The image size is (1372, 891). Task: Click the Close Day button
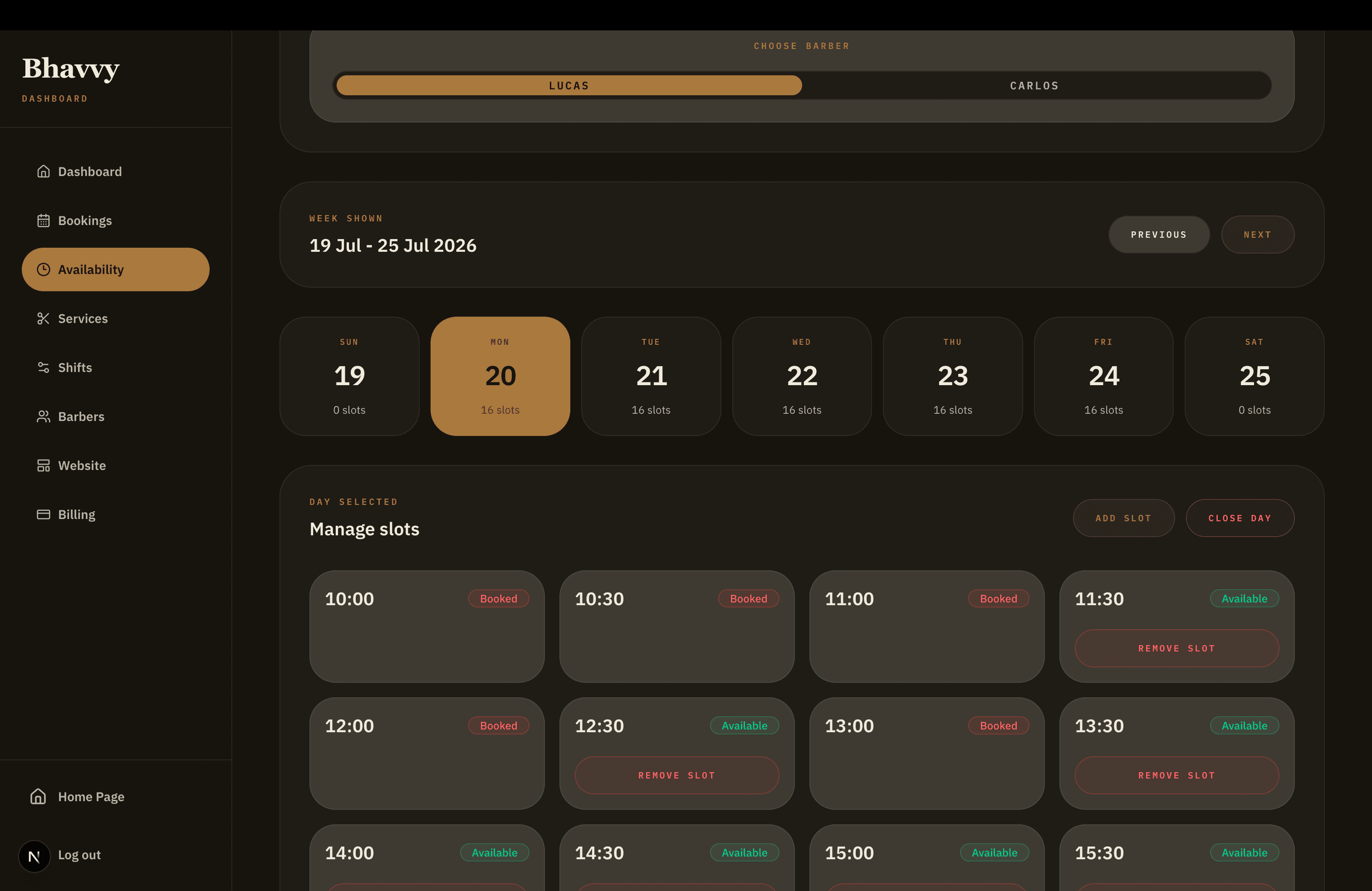(1240, 518)
